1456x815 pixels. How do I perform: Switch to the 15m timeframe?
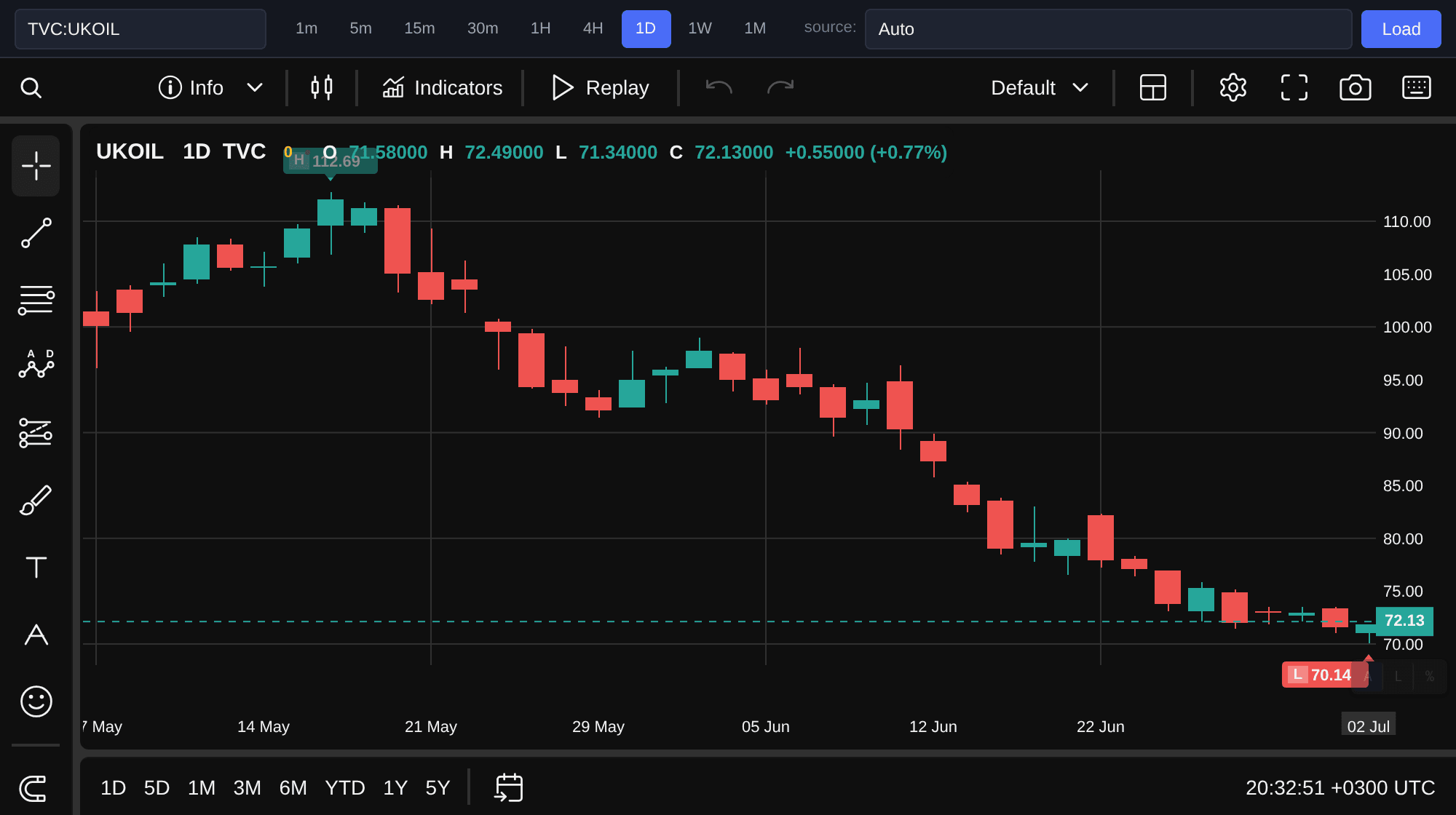(x=419, y=28)
